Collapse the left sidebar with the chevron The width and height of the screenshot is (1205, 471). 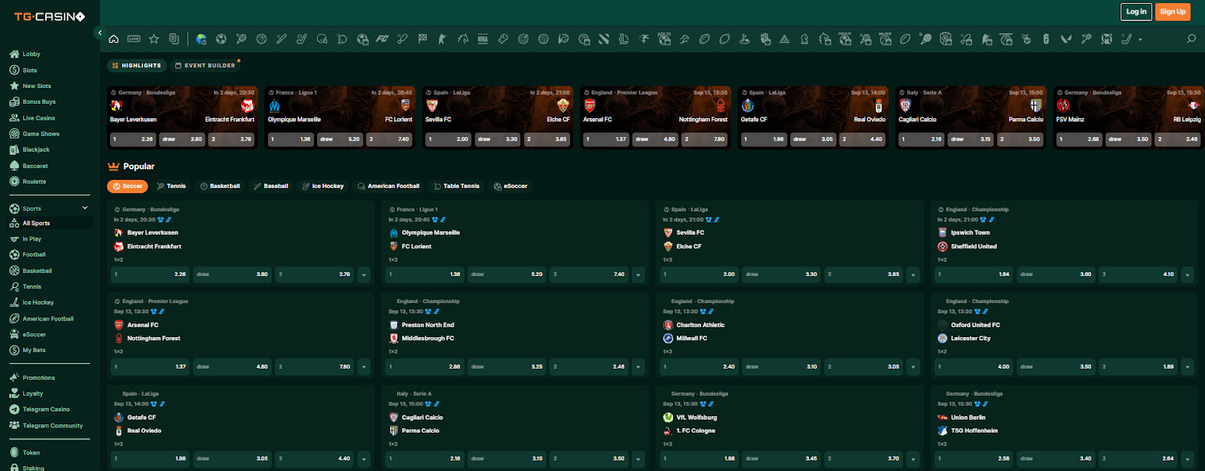pyautogui.click(x=100, y=33)
